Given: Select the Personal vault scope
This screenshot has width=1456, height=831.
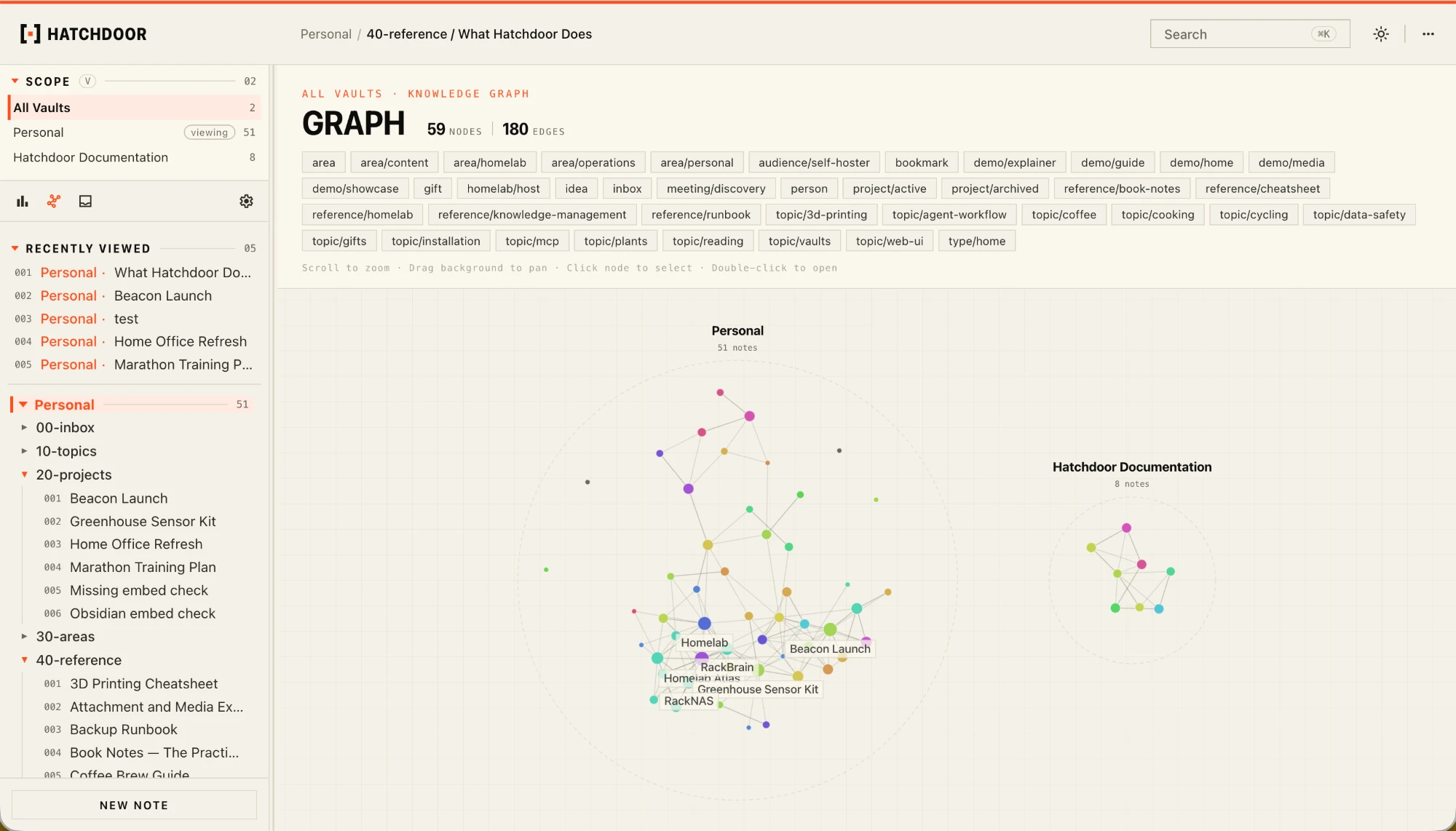Looking at the screenshot, I should pyautogui.click(x=134, y=132).
